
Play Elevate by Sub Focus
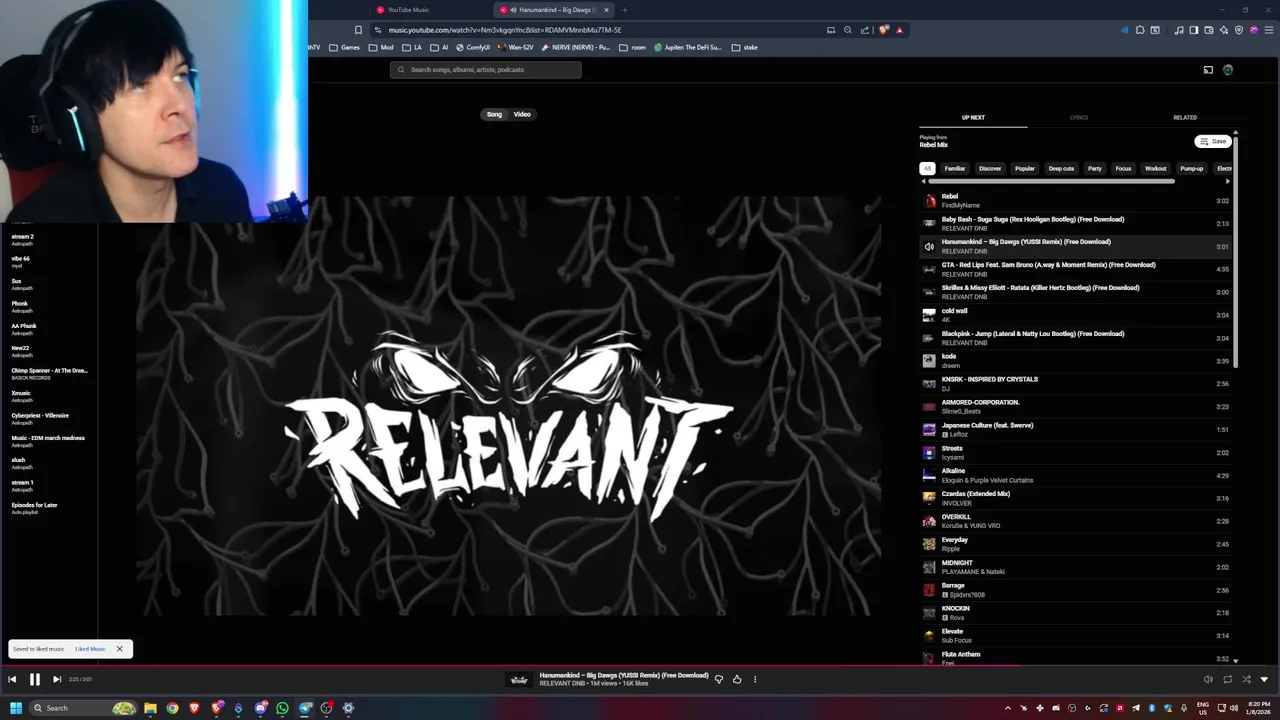(1075, 636)
